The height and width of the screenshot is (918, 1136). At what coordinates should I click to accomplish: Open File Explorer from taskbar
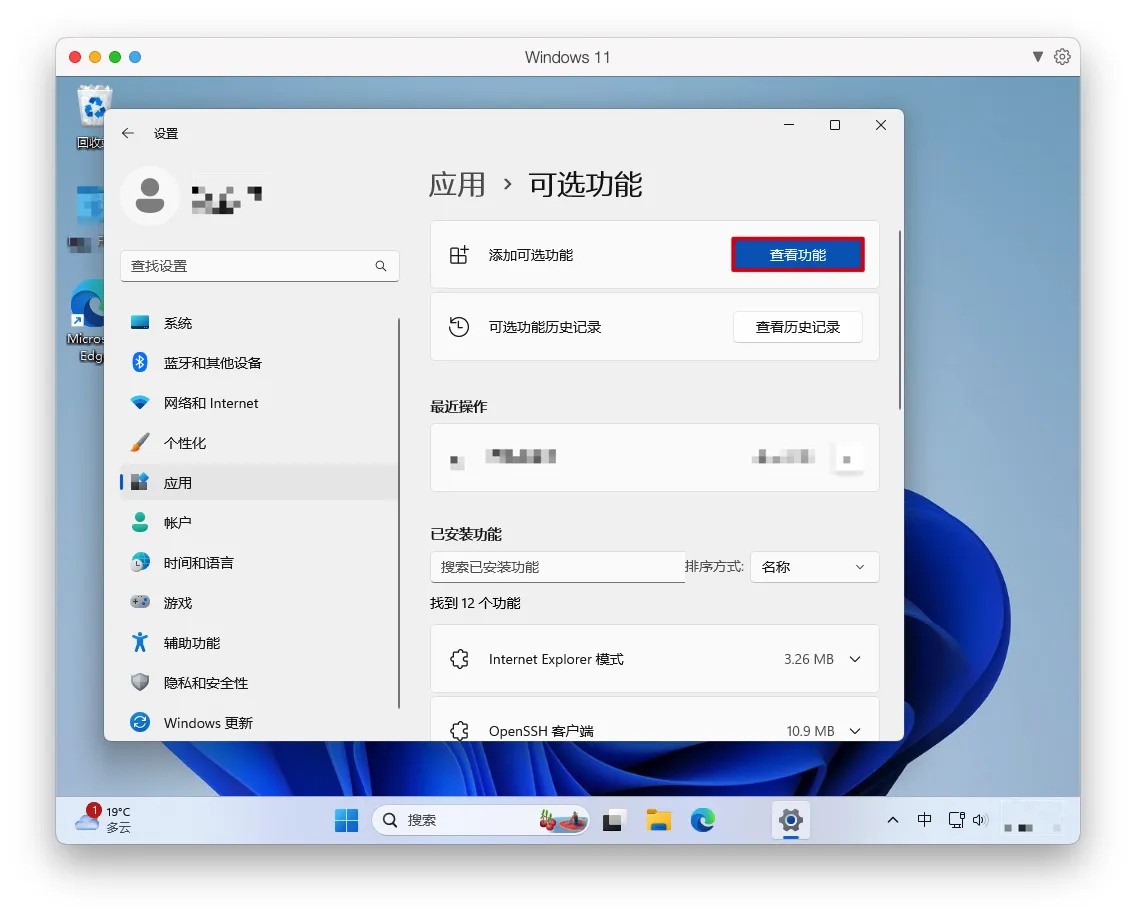(x=659, y=820)
